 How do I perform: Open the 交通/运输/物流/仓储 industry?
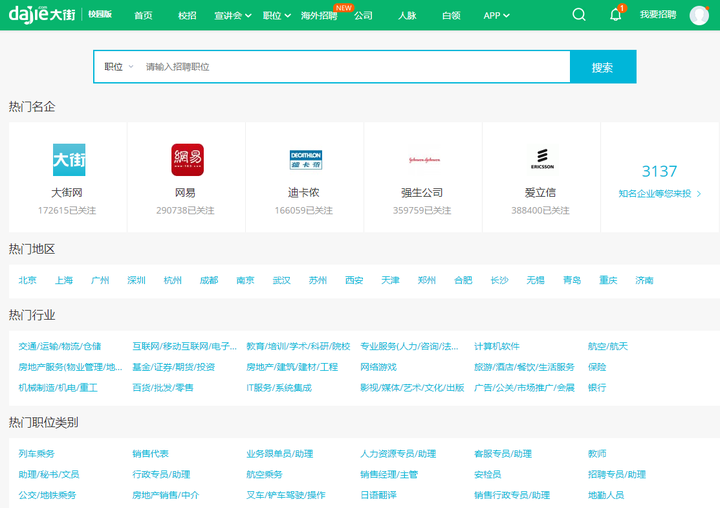pos(60,346)
